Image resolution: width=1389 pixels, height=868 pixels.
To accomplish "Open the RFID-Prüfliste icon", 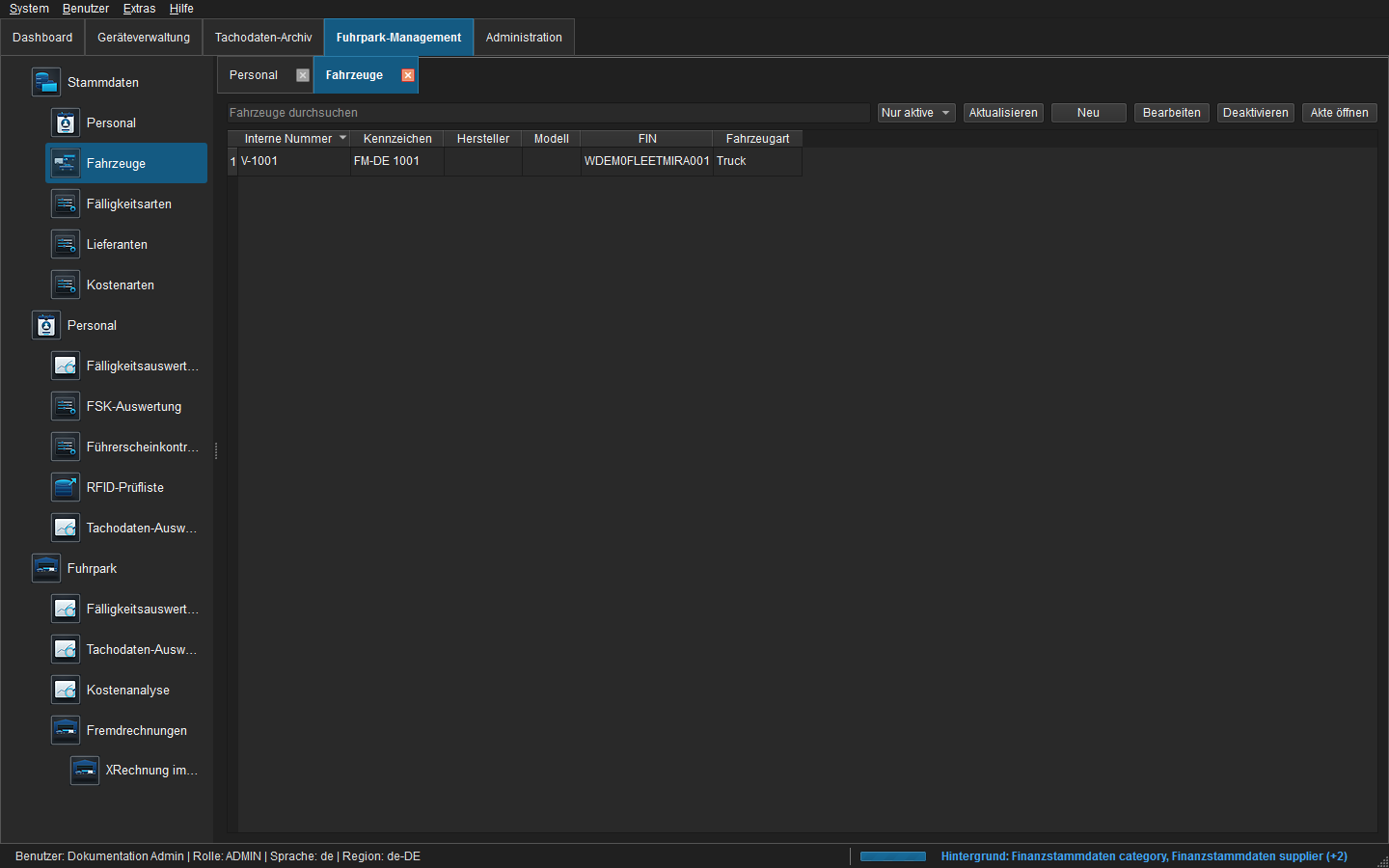I will (x=66, y=487).
